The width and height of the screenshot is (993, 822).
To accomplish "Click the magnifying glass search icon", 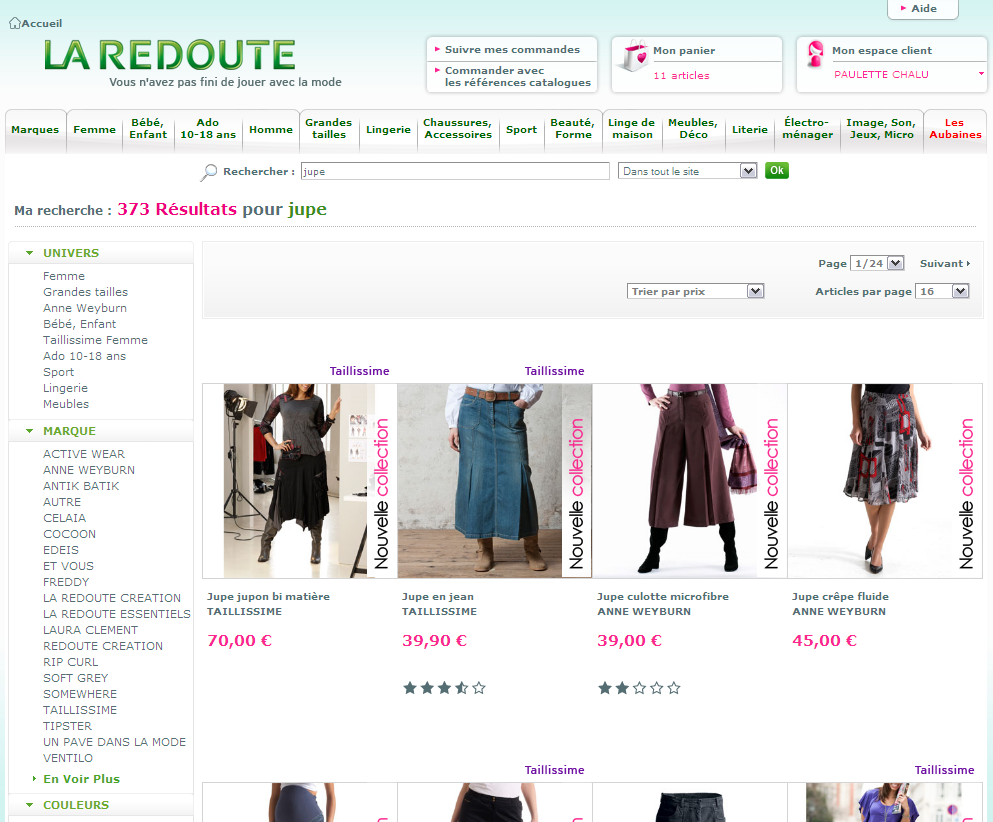I will click(208, 172).
